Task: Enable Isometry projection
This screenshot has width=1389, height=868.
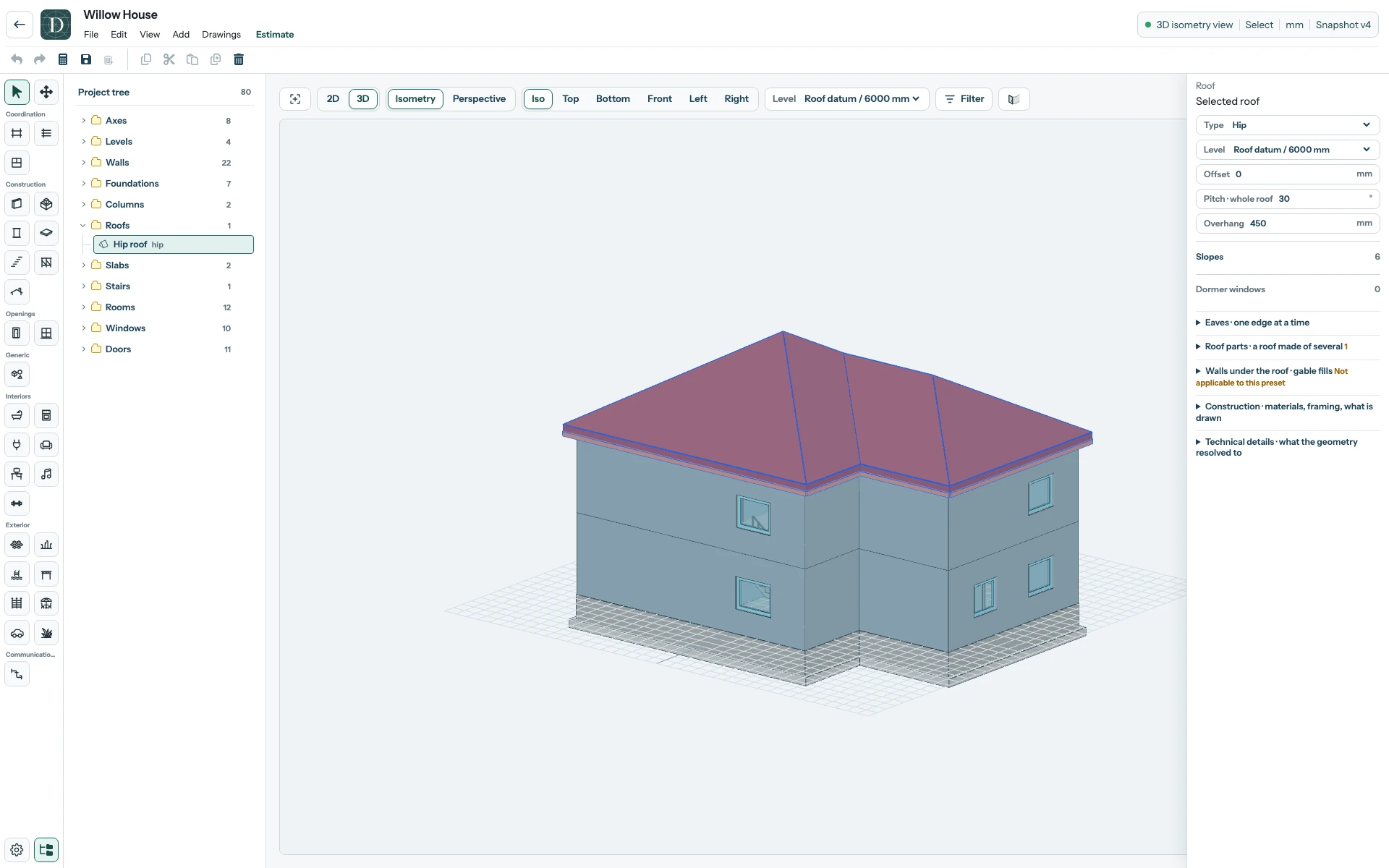Action: coord(415,99)
